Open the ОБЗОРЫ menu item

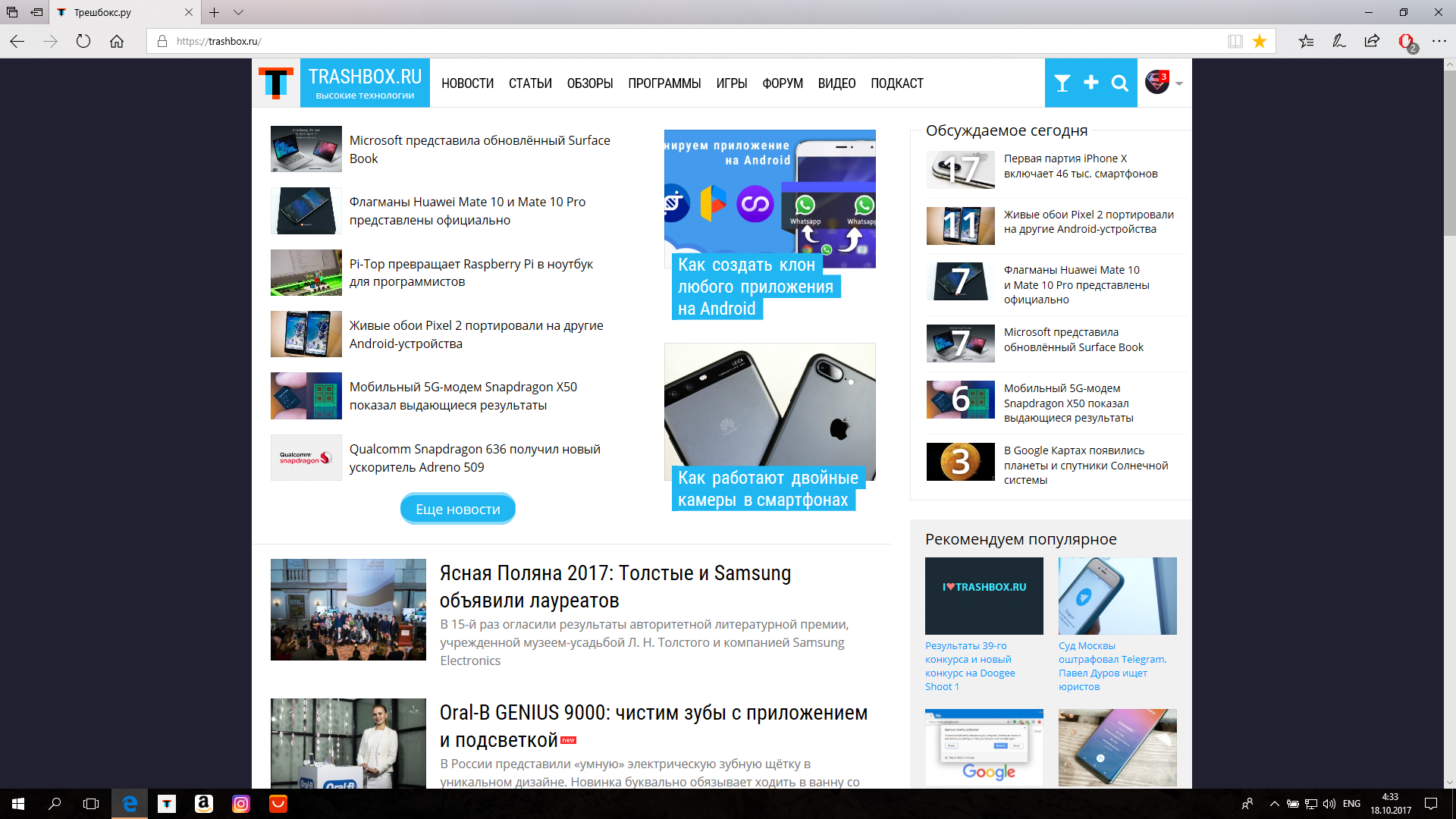tap(590, 83)
